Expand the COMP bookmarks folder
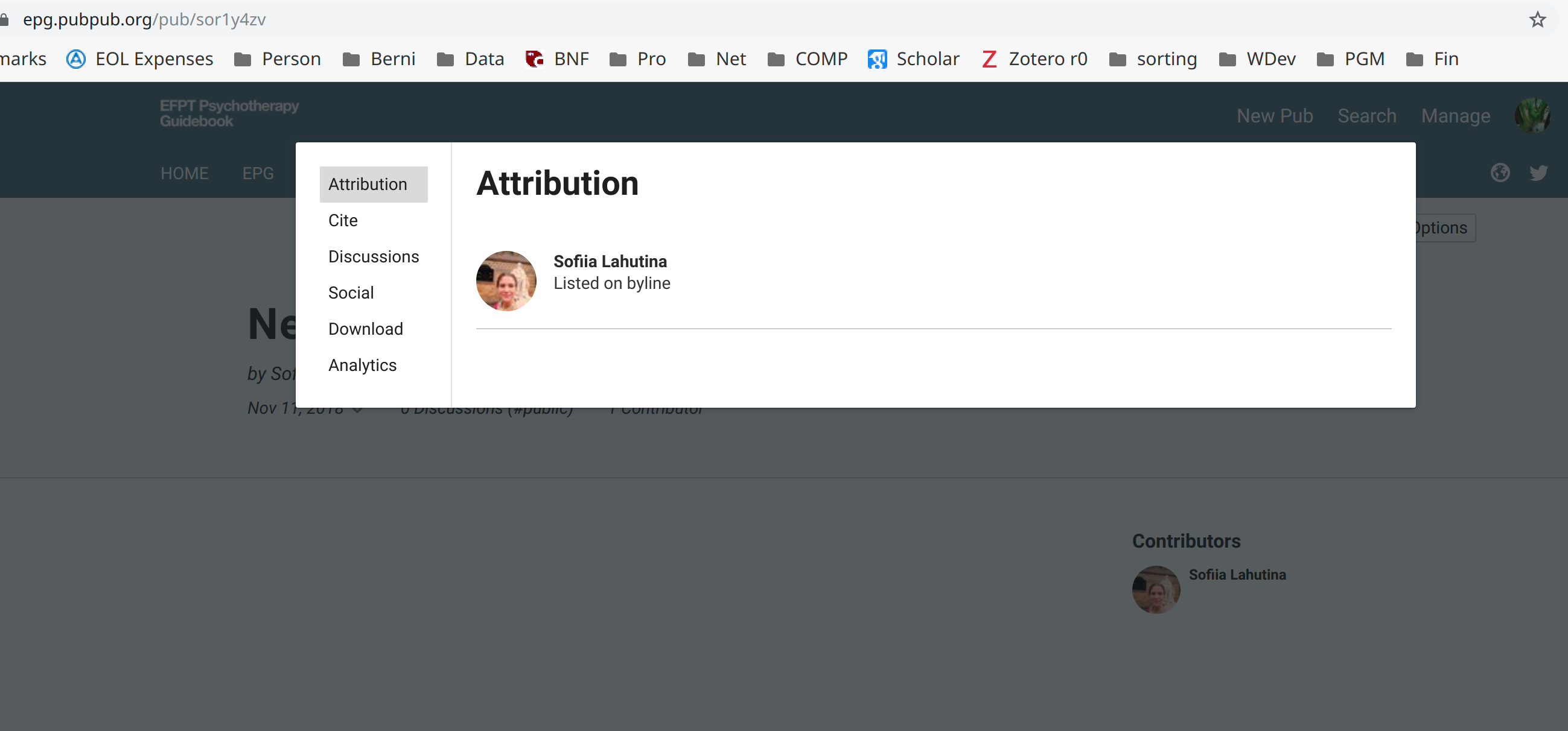This screenshot has height=731, width=1568. coord(808,59)
